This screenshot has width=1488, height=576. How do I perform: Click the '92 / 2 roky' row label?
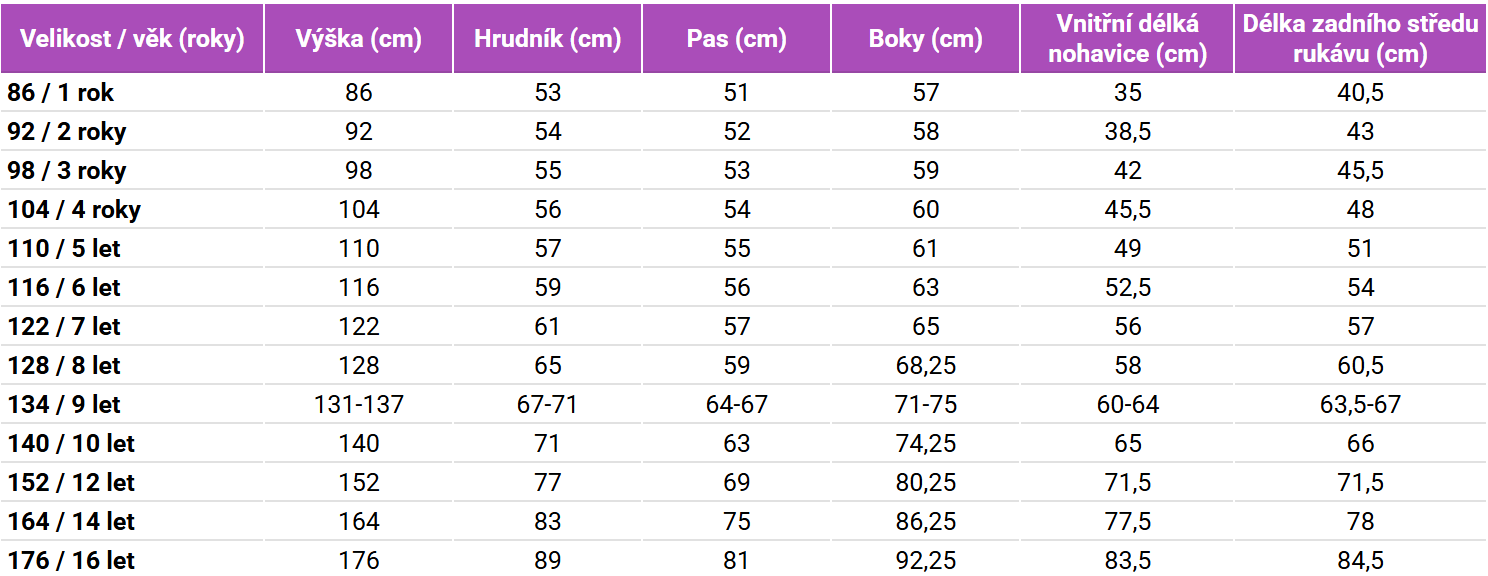(67, 132)
